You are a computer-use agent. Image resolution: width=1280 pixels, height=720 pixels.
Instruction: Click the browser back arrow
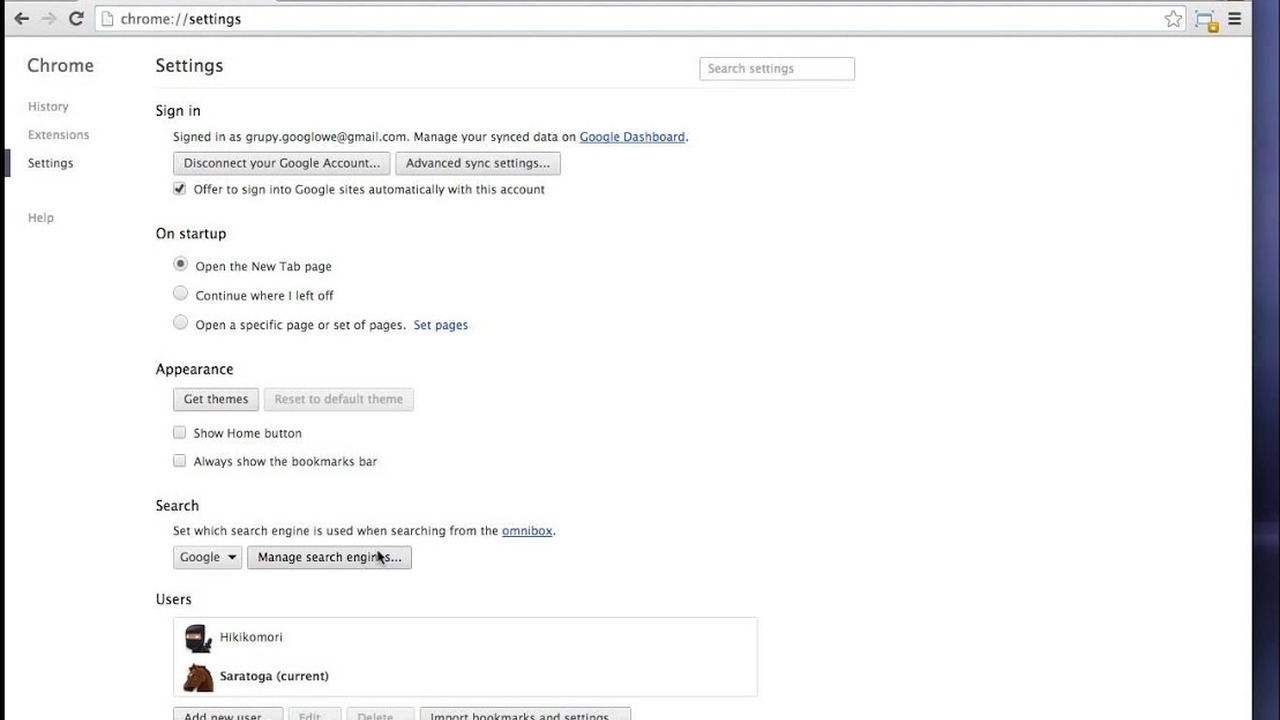point(21,18)
